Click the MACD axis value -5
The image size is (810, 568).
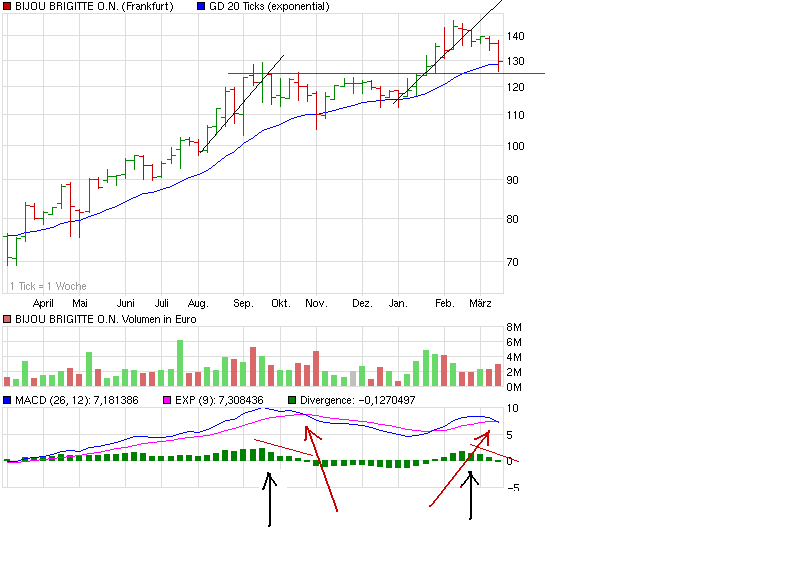pyautogui.click(x=513, y=487)
